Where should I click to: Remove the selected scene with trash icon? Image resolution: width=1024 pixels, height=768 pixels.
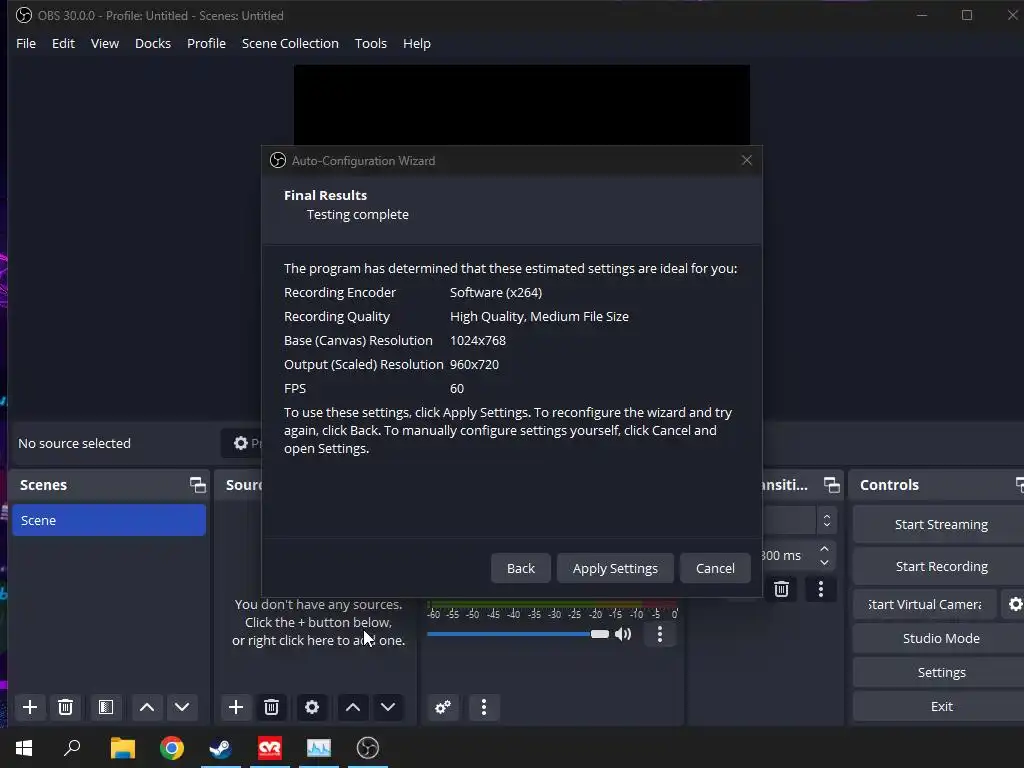(x=65, y=707)
